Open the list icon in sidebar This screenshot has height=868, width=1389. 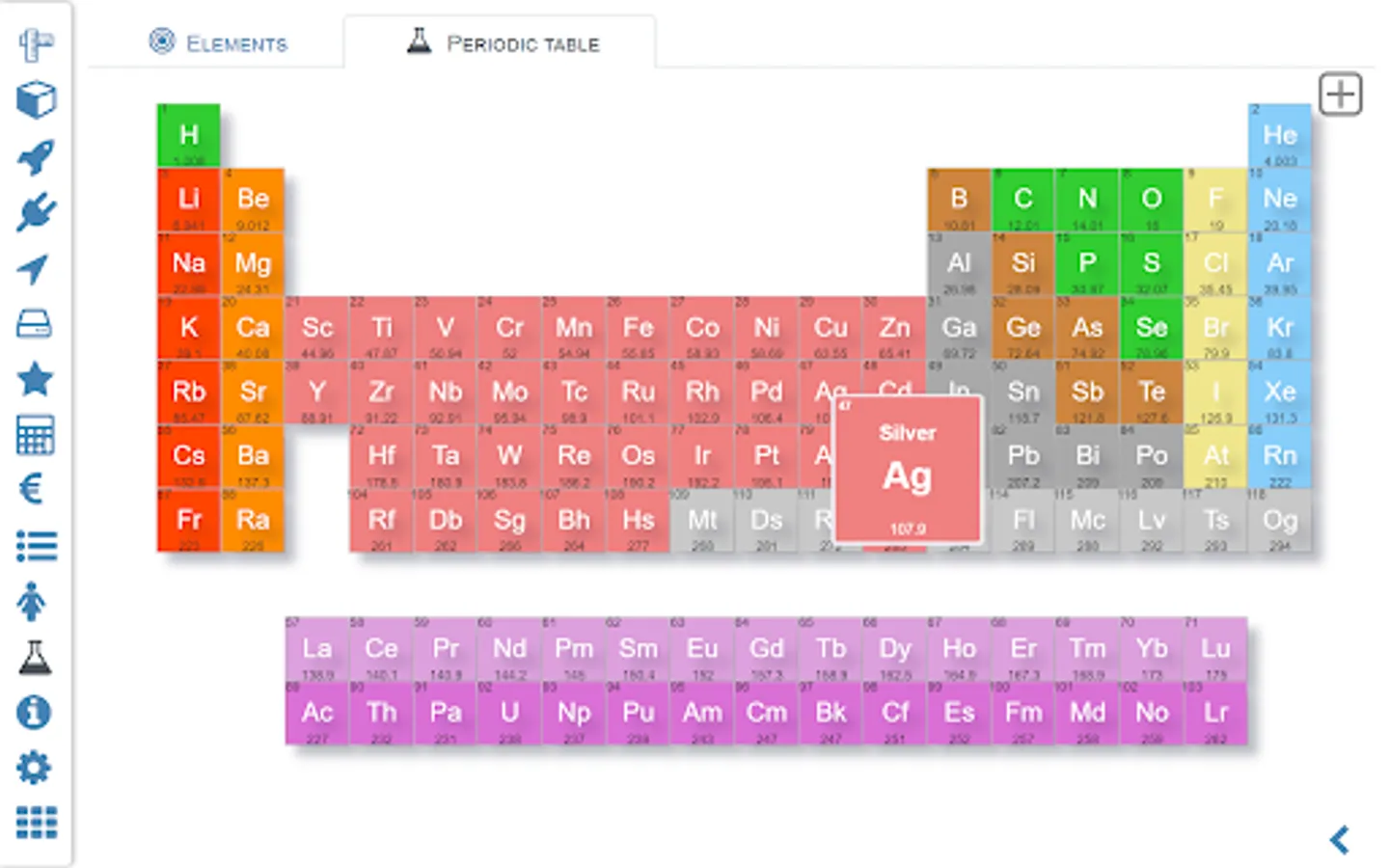click(x=36, y=547)
